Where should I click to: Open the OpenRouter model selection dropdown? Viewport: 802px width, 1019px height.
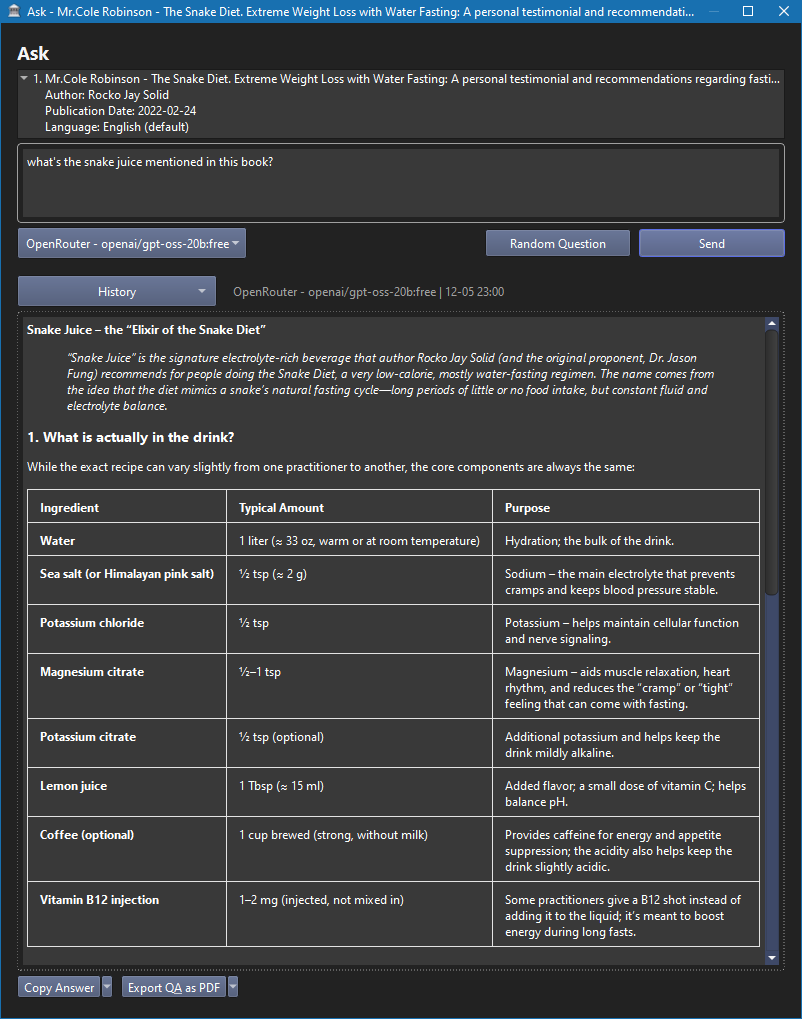click(x=132, y=243)
